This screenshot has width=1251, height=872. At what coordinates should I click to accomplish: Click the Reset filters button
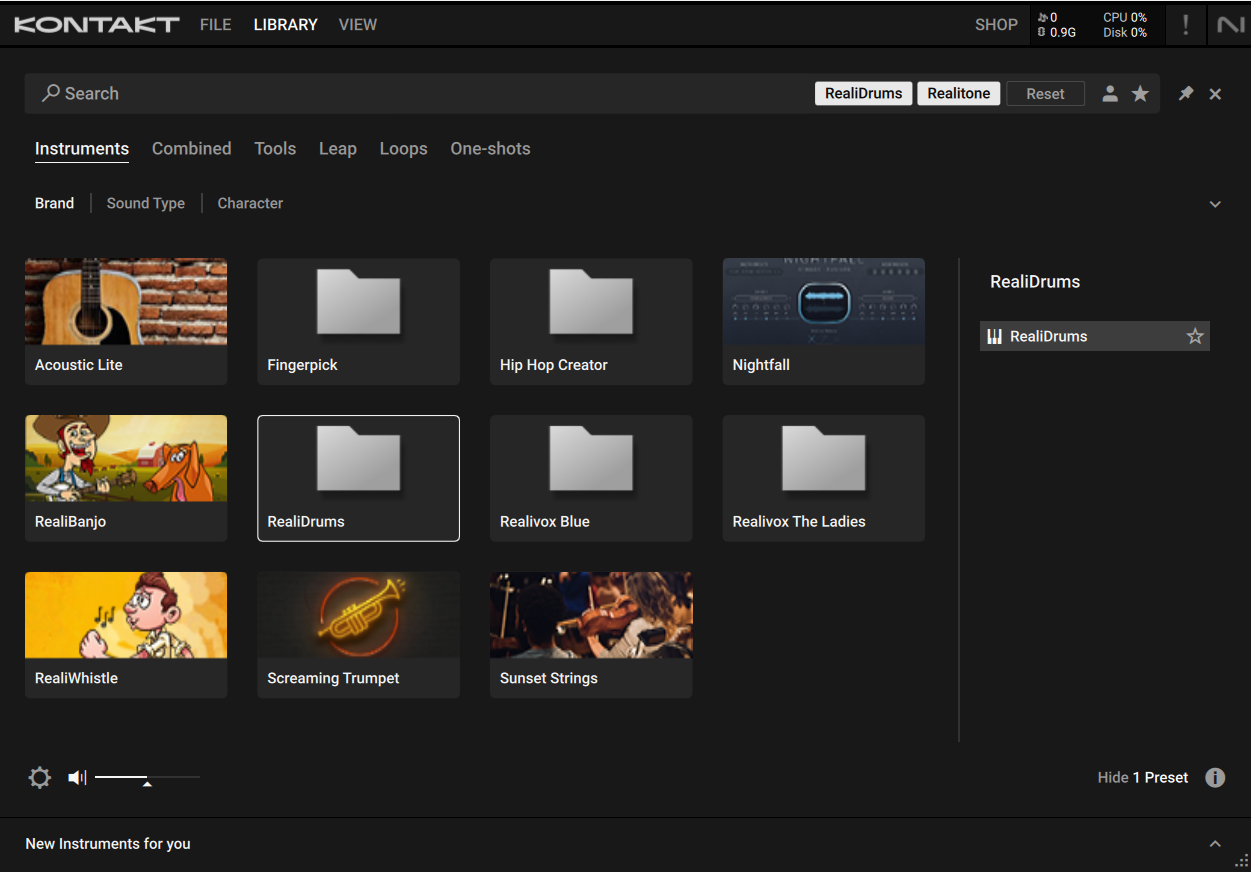pyautogui.click(x=1045, y=93)
